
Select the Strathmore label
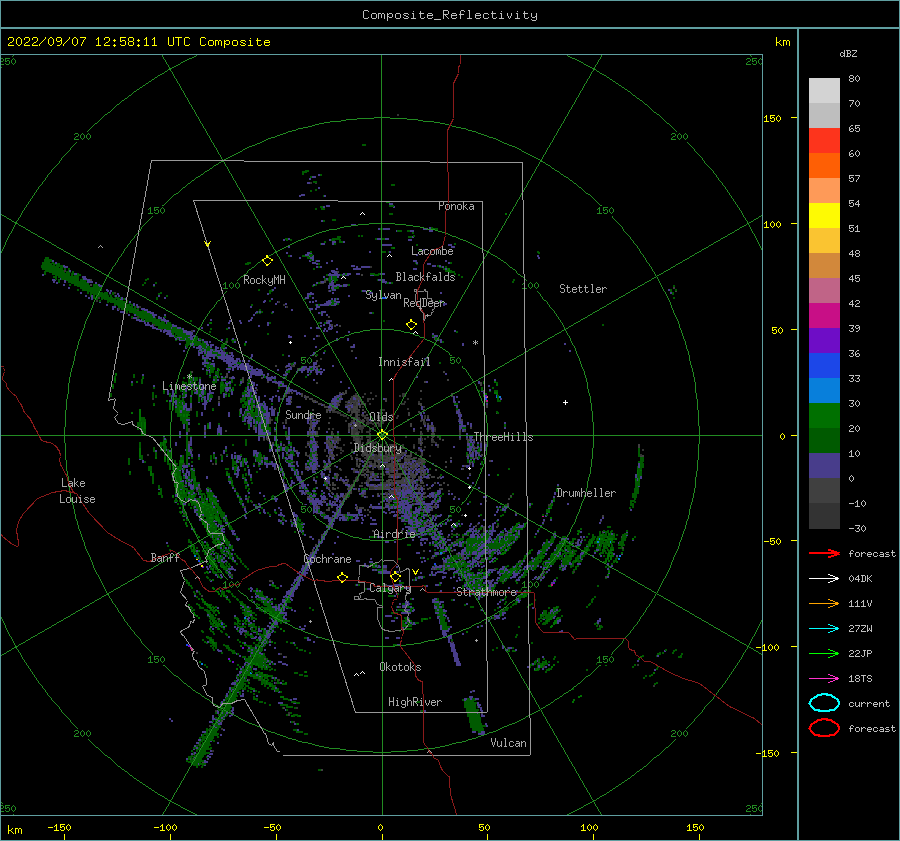click(487, 592)
